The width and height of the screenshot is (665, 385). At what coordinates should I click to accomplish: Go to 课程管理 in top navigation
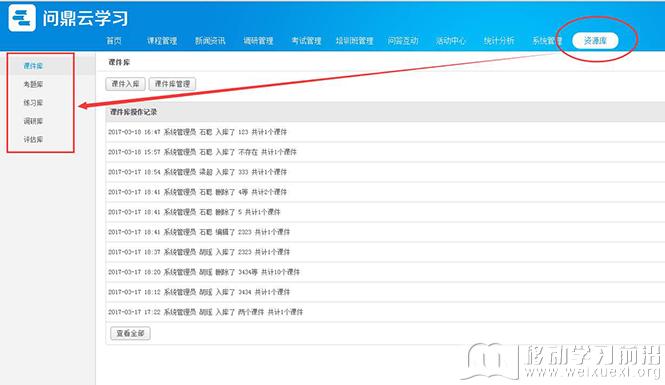tap(162, 41)
